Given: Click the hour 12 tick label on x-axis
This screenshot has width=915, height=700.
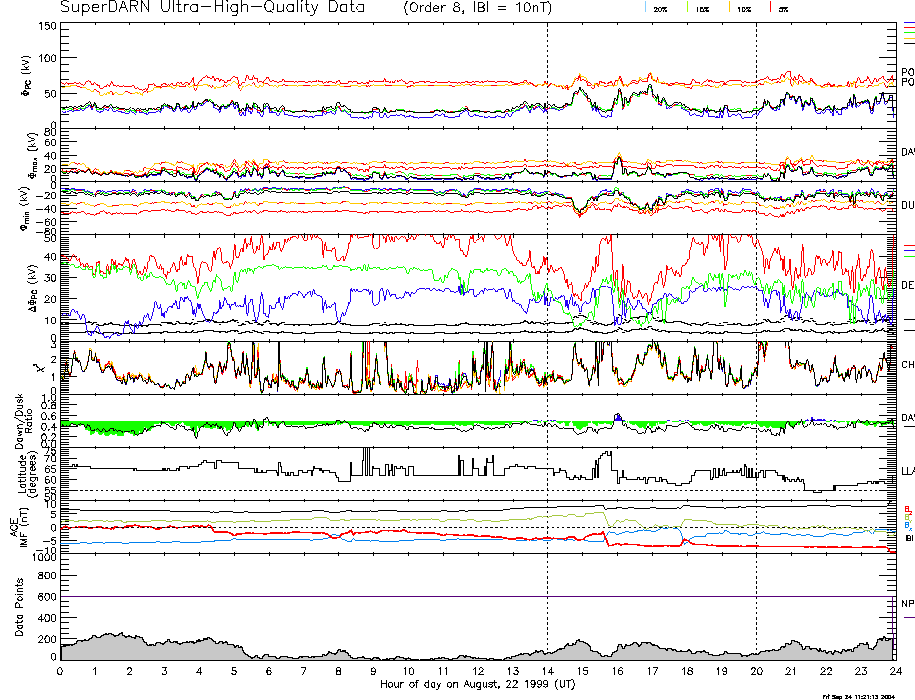Looking at the screenshot, I should click(477, 670).
